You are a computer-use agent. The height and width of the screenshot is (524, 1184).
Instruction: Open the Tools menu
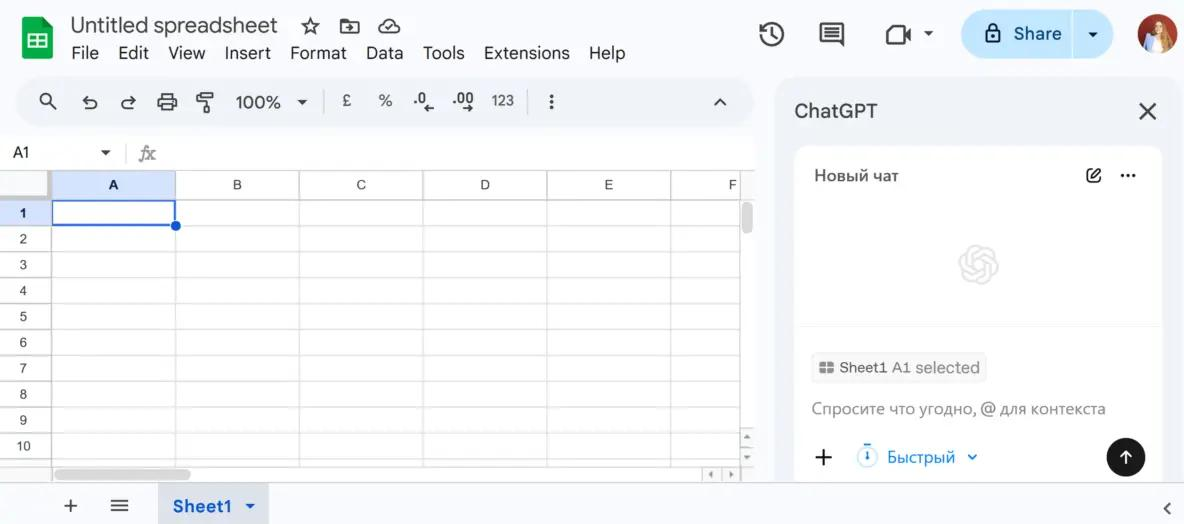[x=443, y=53]
